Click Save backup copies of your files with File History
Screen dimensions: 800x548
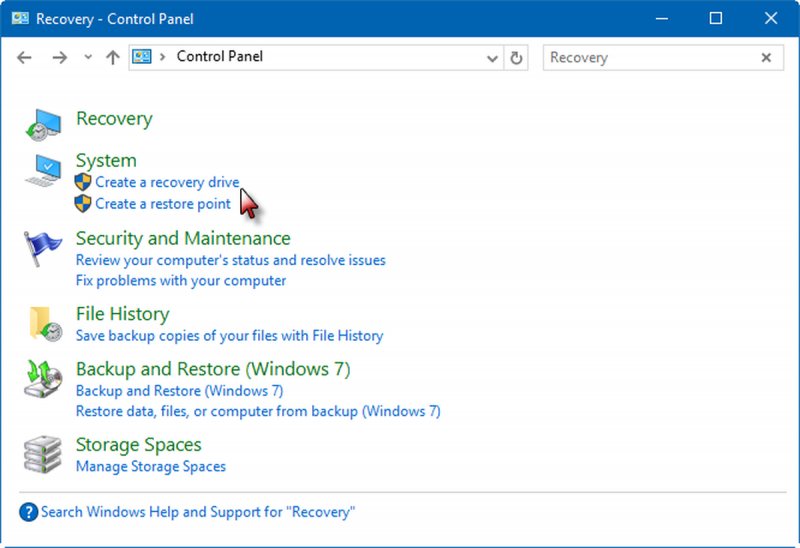tap(230, 336)
